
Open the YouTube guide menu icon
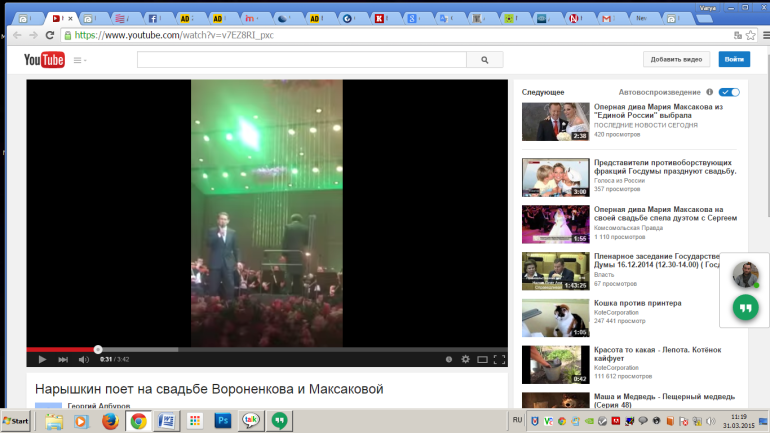coord(79,60)
